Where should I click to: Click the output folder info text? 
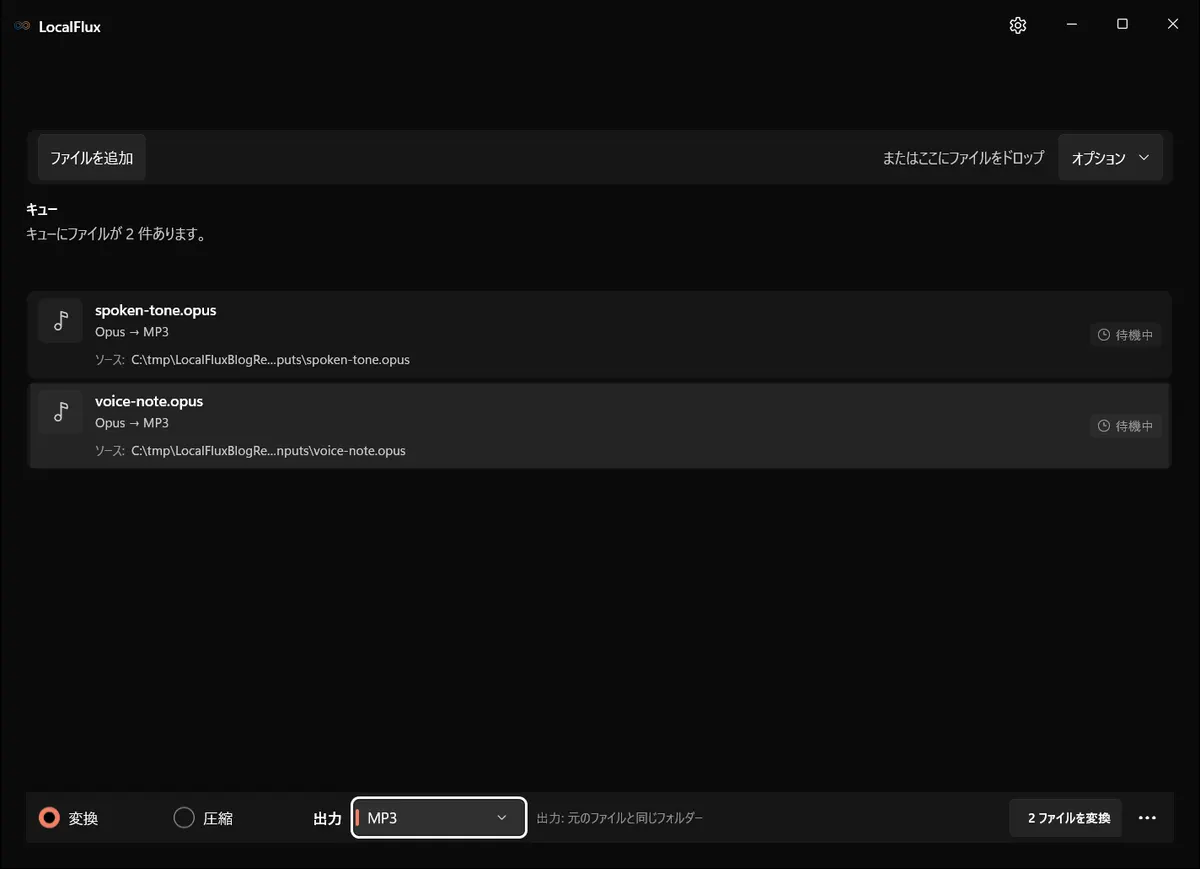click(620, 818)
